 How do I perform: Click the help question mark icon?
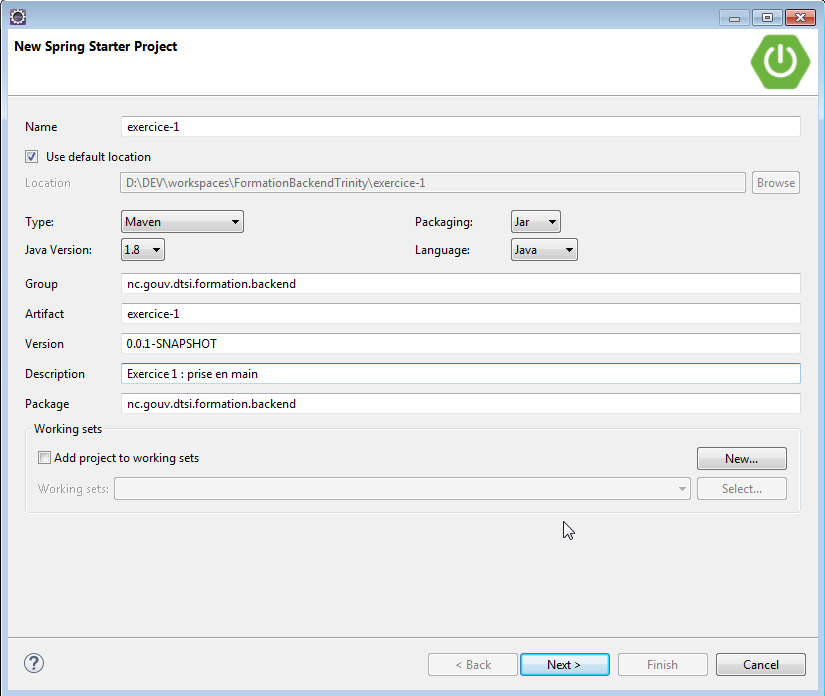click(34, 663)
